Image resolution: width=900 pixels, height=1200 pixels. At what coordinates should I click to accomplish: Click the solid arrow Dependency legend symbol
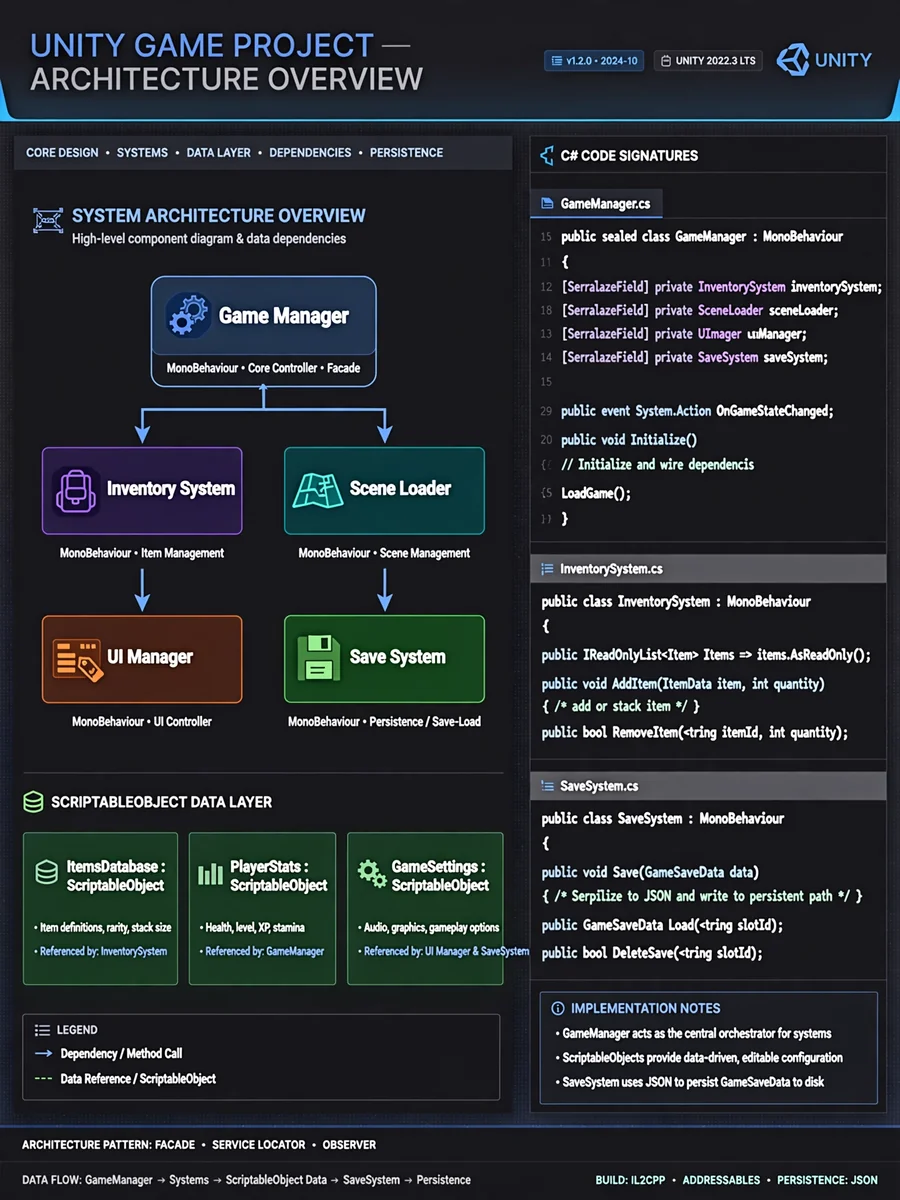click(43, 1054)
